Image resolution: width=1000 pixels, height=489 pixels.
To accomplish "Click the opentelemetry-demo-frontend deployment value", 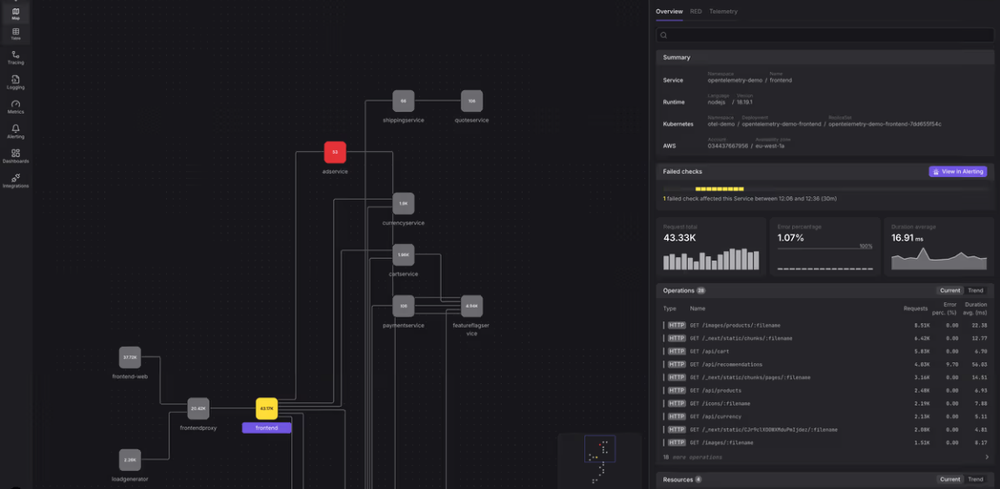I will (x=781, y=124).
